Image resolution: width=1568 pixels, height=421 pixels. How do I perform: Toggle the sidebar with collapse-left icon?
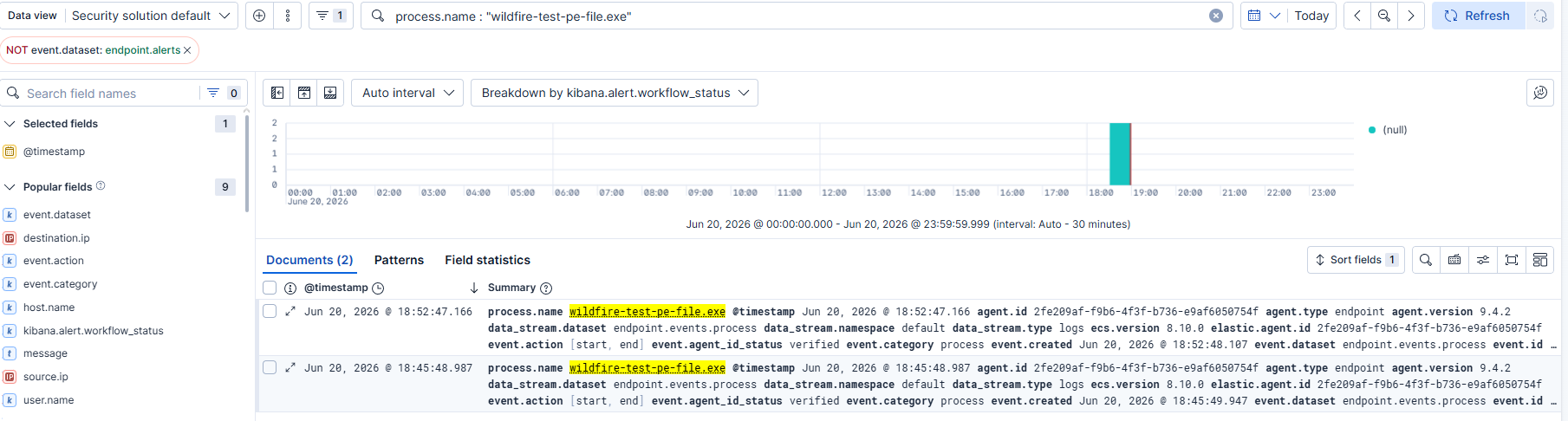(277, 93)
